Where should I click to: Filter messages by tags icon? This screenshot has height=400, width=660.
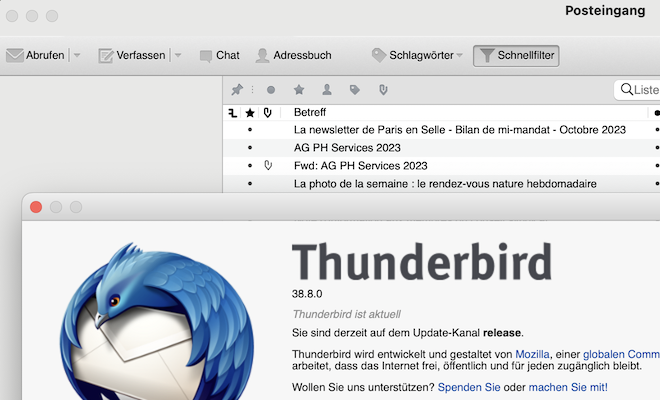(354, 90)
